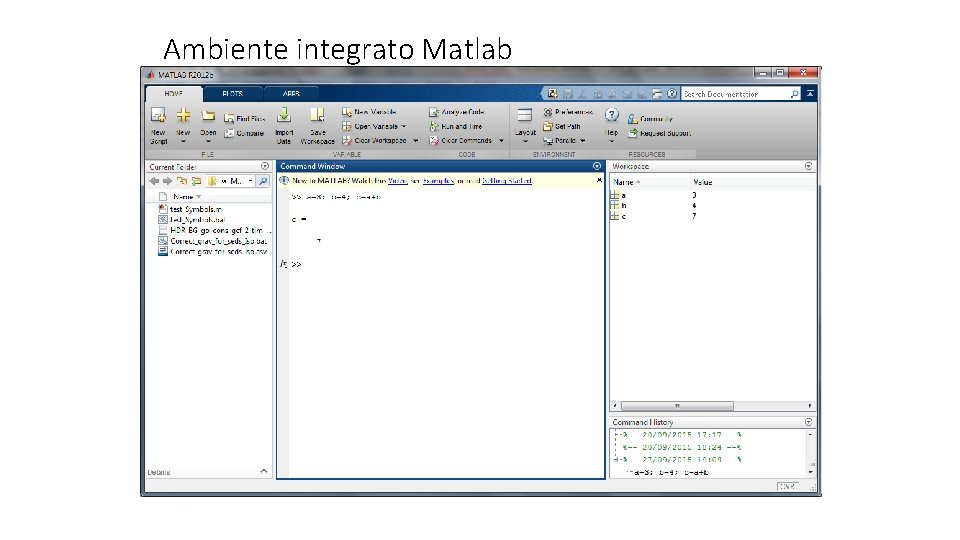Open a file using the Open folder icon
Image resolution: width=960 pixels, height=540 pixels.
click(208, 116)
